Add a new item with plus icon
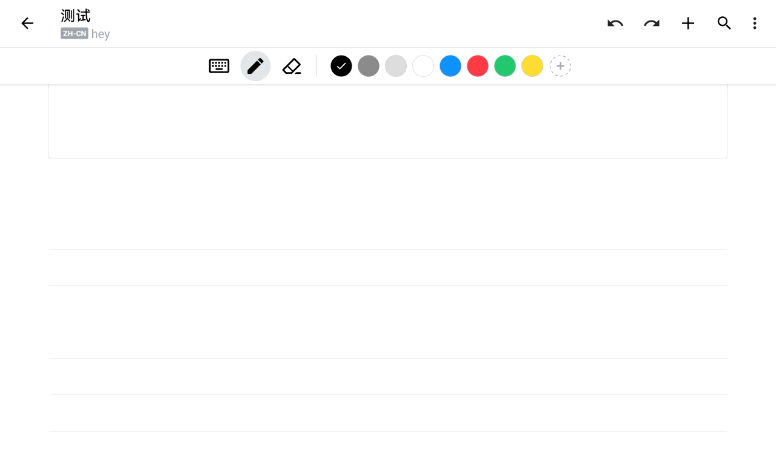Image resolution: width=776 pixels, height=460 pixels. click(x=688, y=23)
